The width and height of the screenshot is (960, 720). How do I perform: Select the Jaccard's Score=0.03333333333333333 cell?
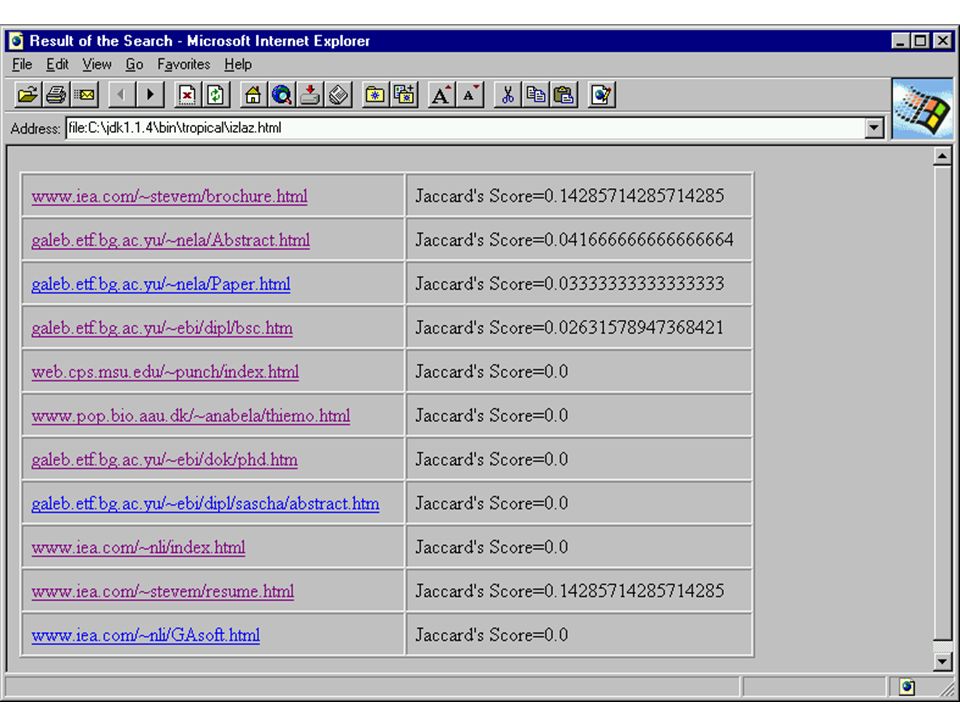(x=579, y=284)
